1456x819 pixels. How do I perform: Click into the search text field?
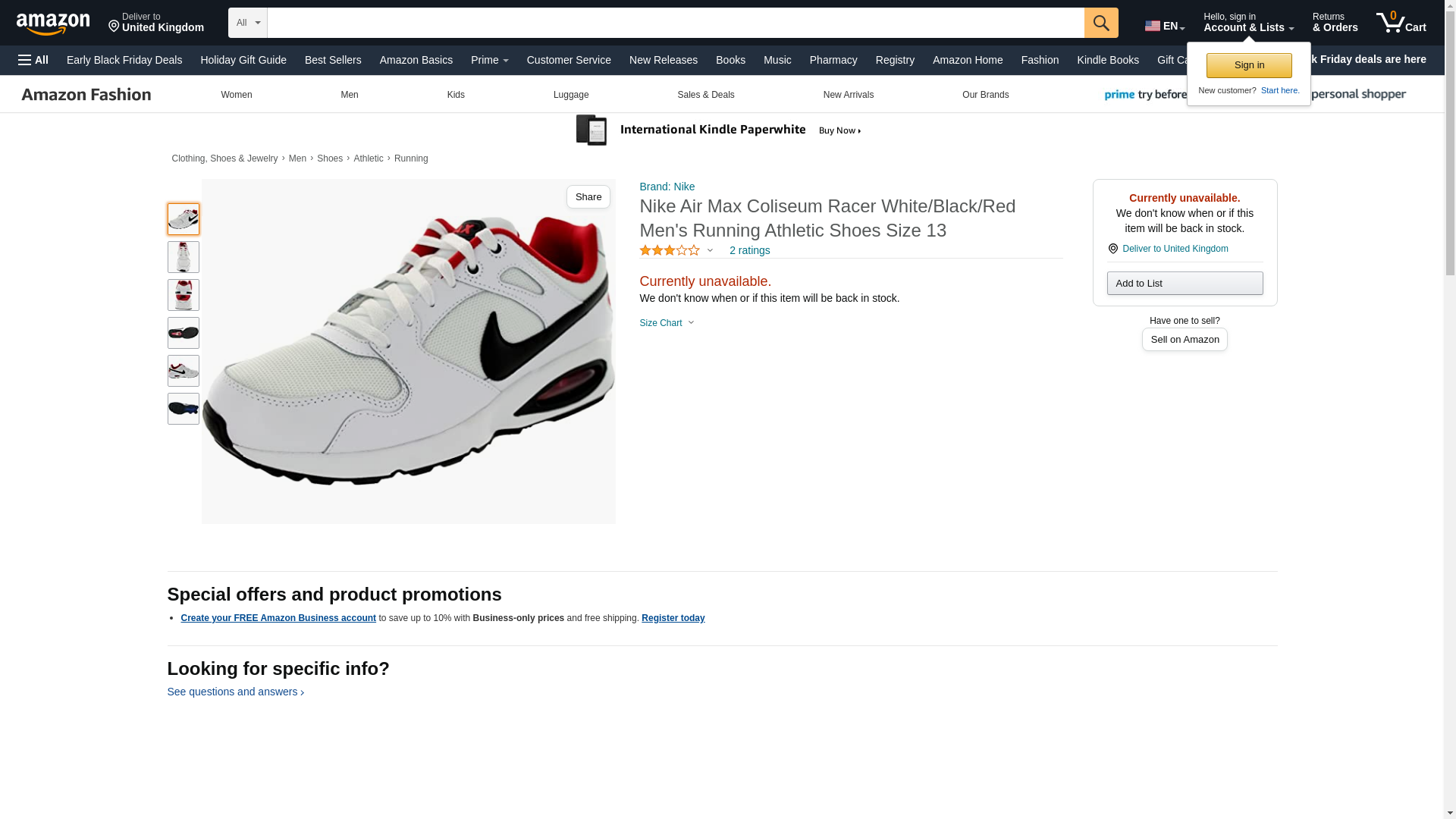point(675,23)
